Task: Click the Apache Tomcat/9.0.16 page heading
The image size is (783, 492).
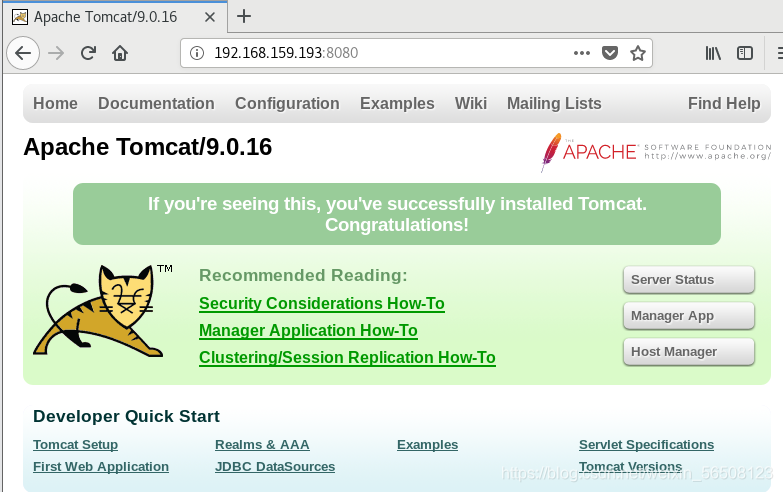Action: [148, 147]
